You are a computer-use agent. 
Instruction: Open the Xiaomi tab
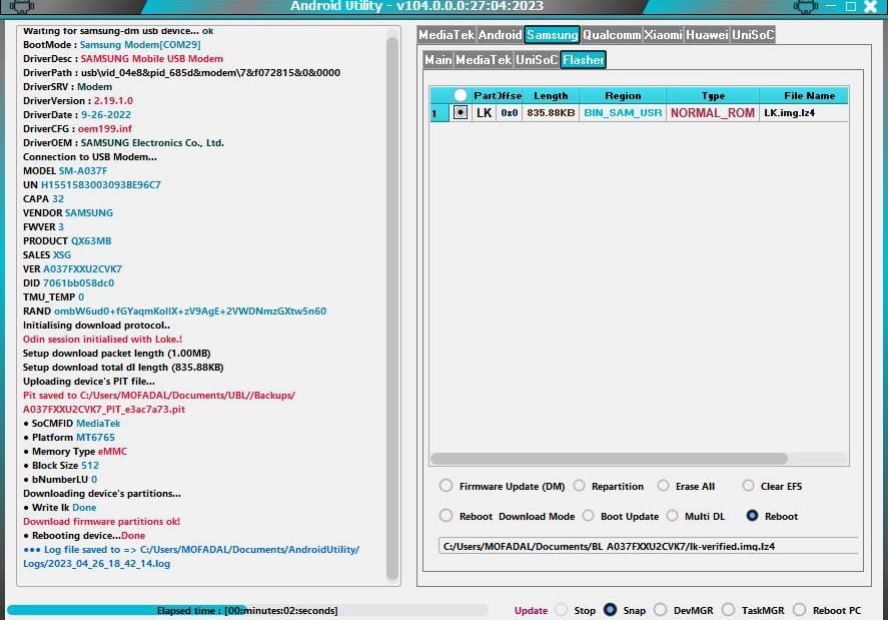[x=663, y=35]
